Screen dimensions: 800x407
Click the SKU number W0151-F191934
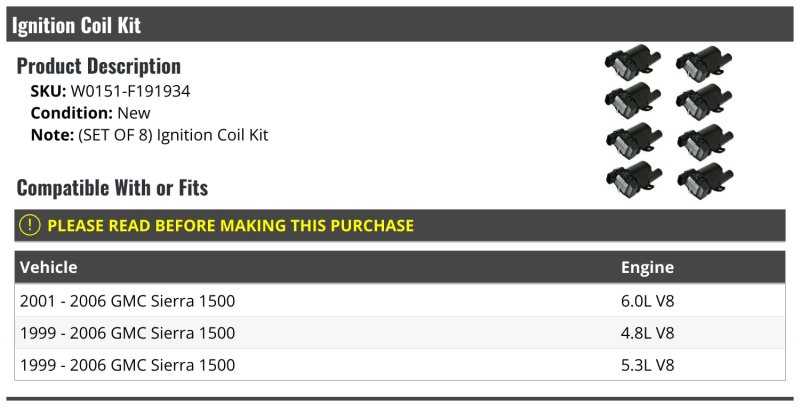pyautogui.click(x=130, y=91)
